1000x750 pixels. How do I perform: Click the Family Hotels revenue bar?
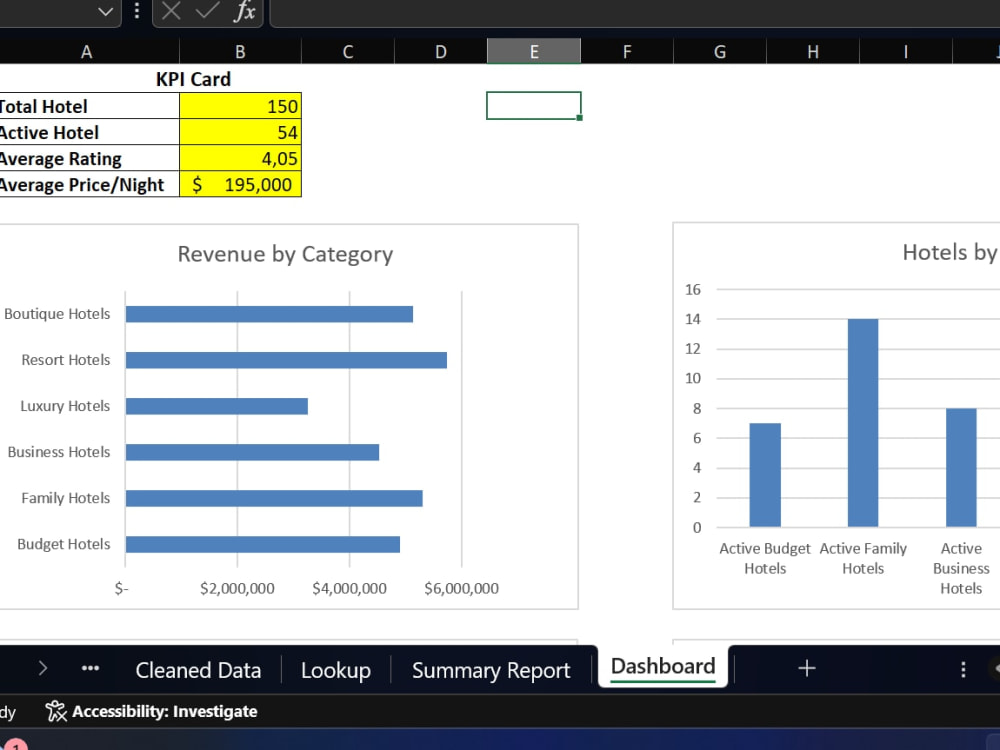274,498
